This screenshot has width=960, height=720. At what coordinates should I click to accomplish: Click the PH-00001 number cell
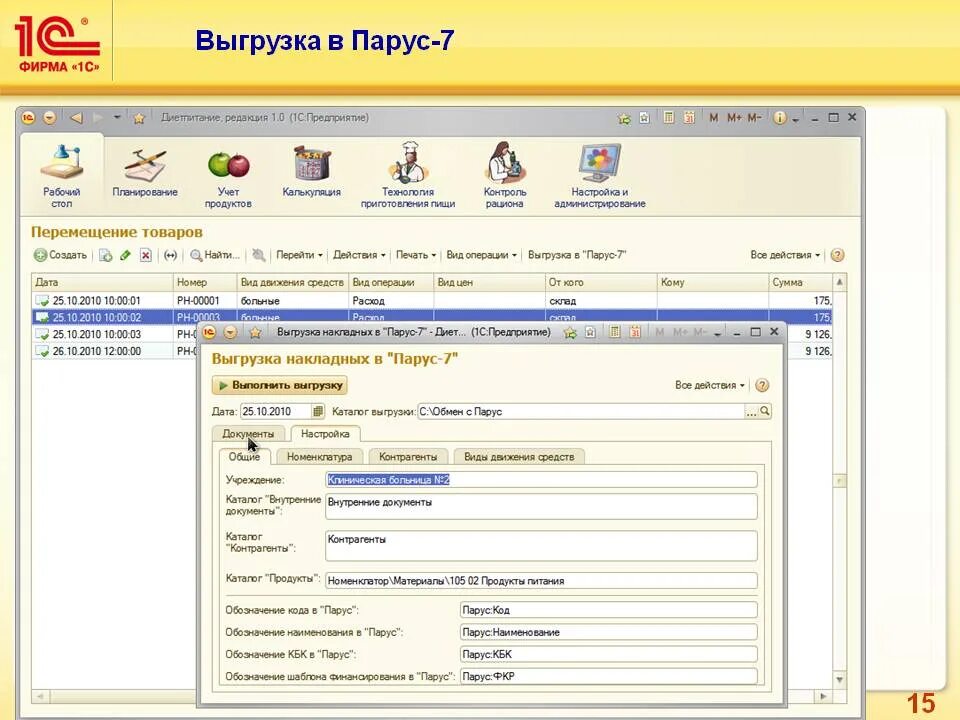coord(205,301)
